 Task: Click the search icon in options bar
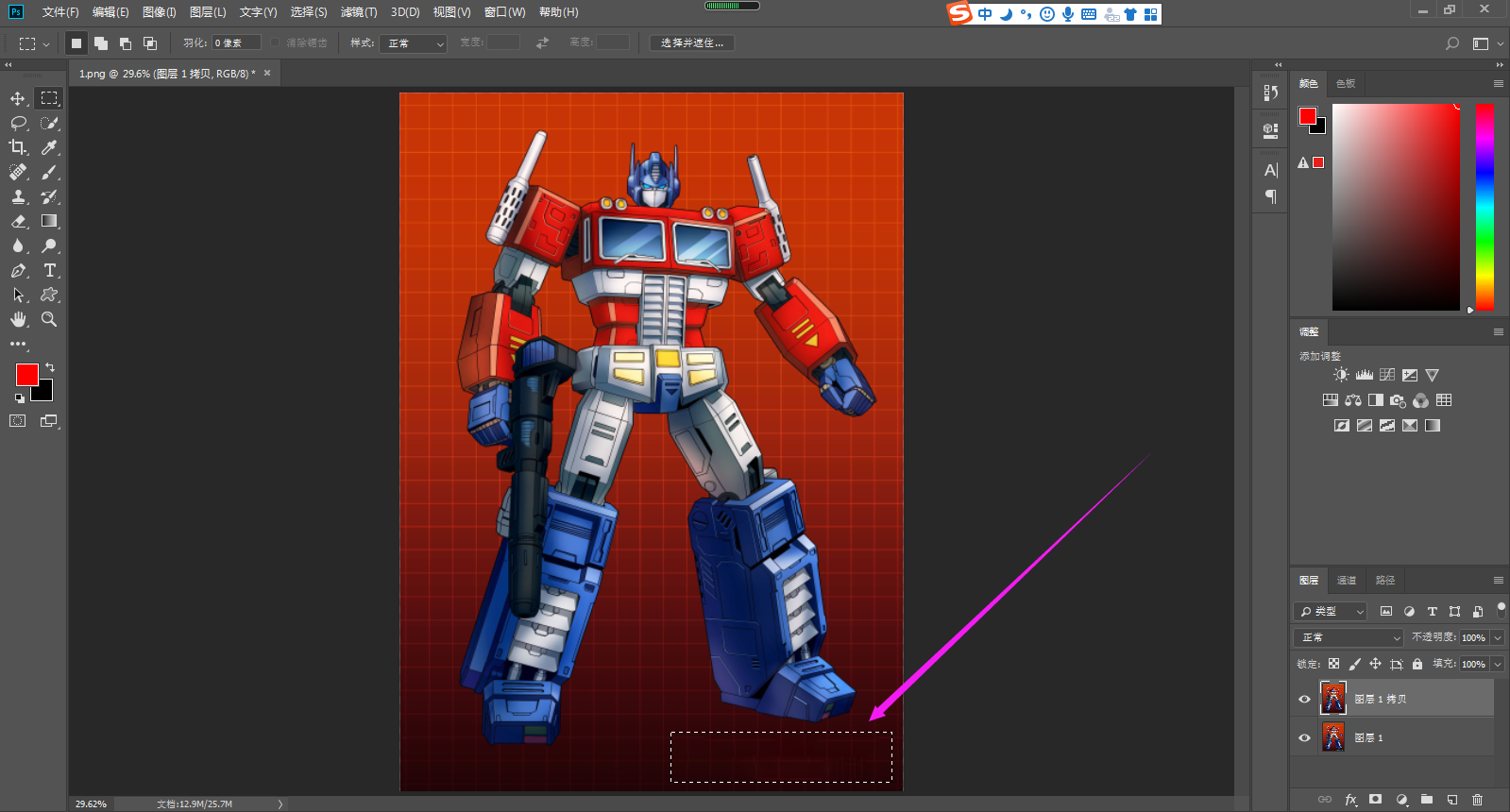click(x=1452, y=43)
